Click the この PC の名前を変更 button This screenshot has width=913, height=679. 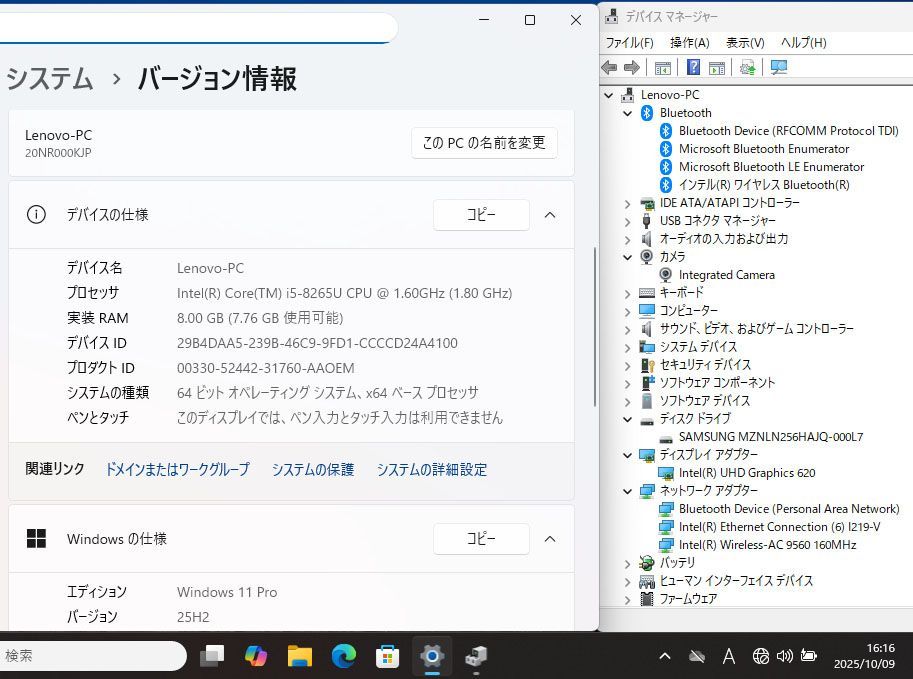tap(484, 143)
